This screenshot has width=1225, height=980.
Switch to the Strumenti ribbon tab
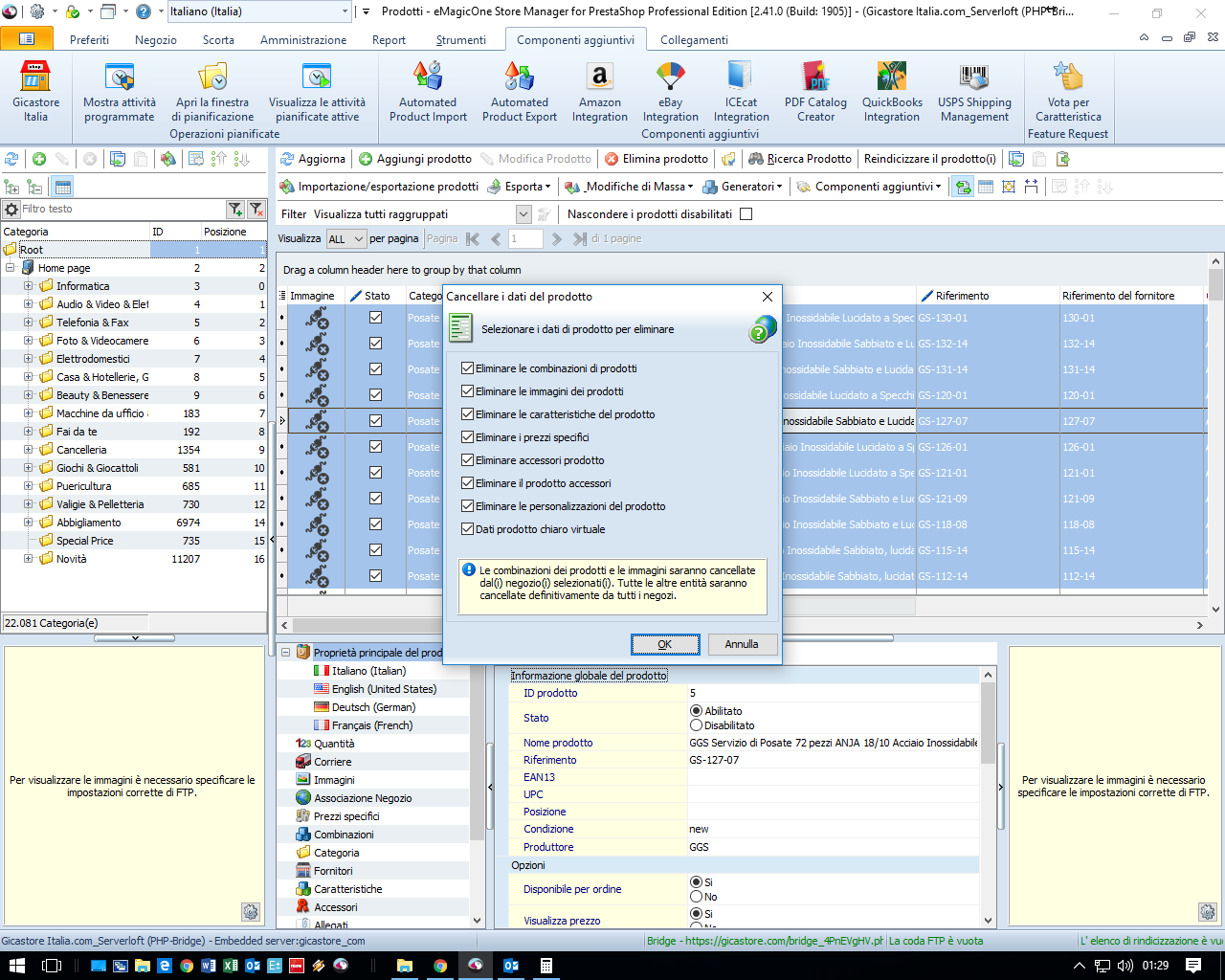[x=460, y=40]
